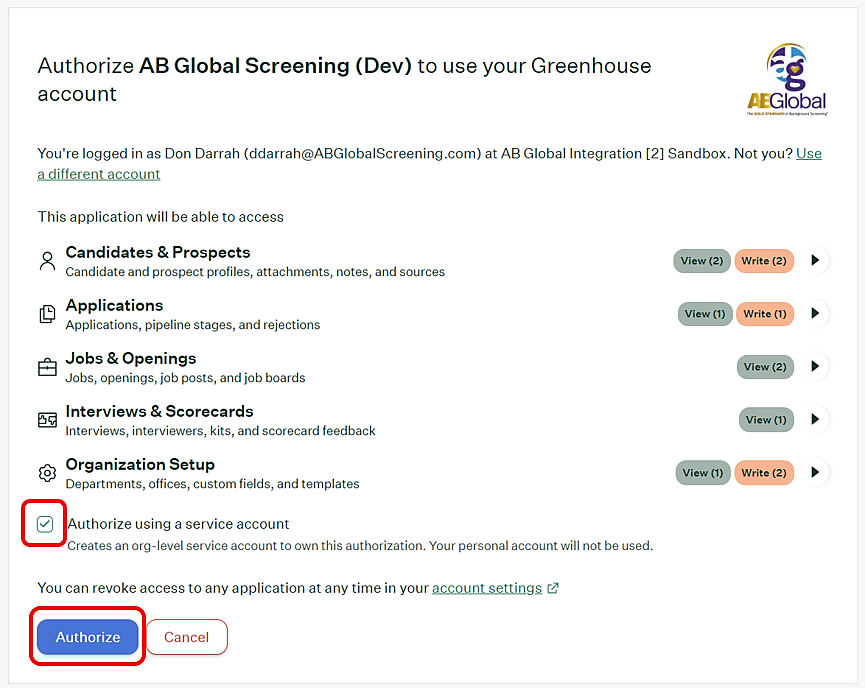
Task: Click the Organization Setup gear icon
Action: coord(47,473)
